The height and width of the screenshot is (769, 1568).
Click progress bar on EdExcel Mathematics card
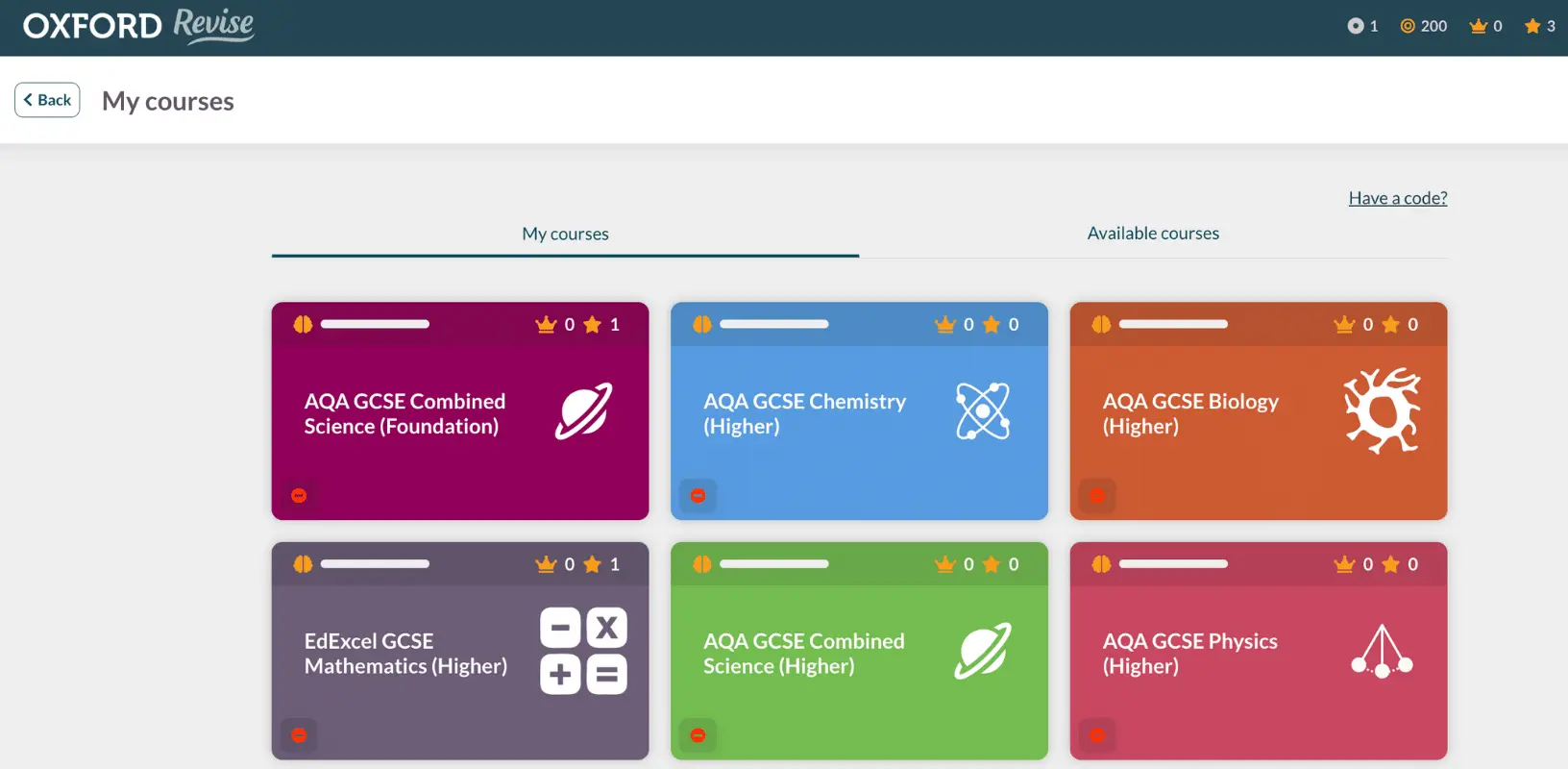pyautogui.click(x=375, y=564)
